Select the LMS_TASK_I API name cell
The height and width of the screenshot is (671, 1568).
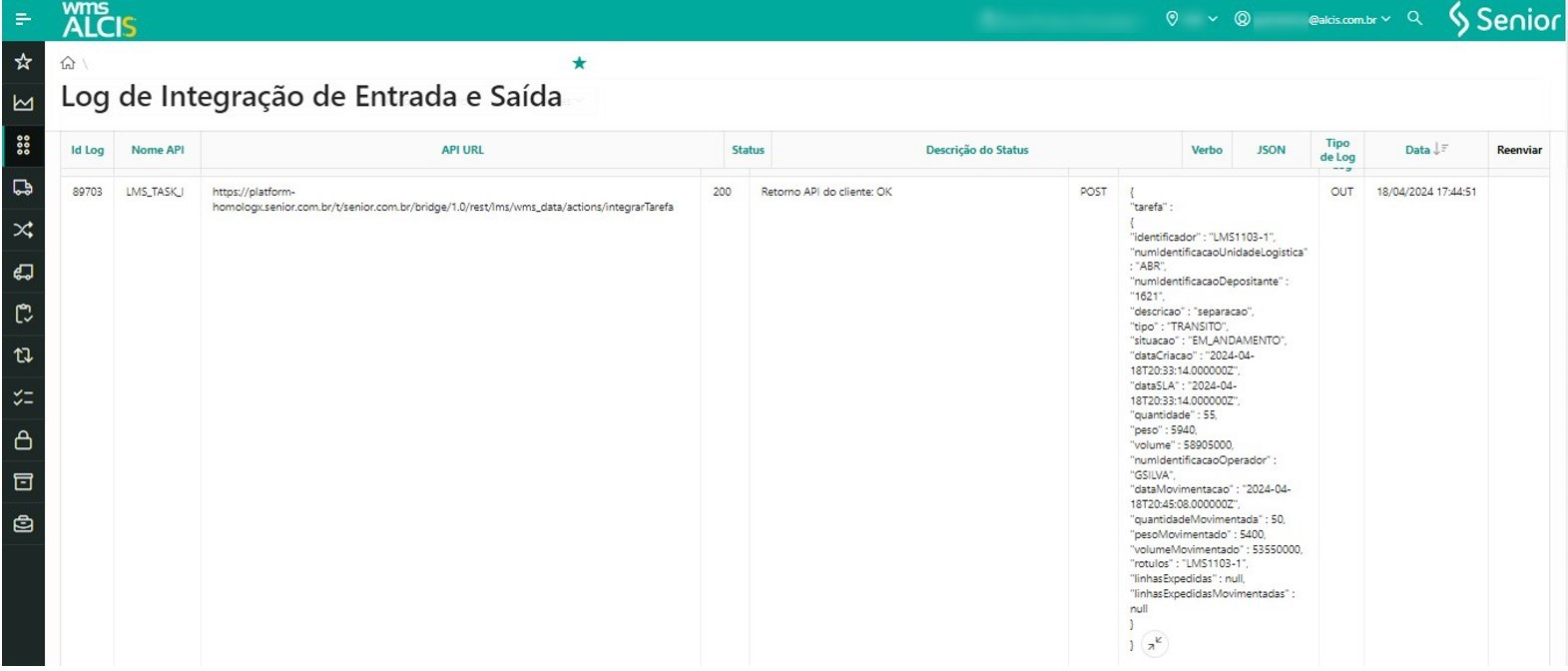click(155, 192)
